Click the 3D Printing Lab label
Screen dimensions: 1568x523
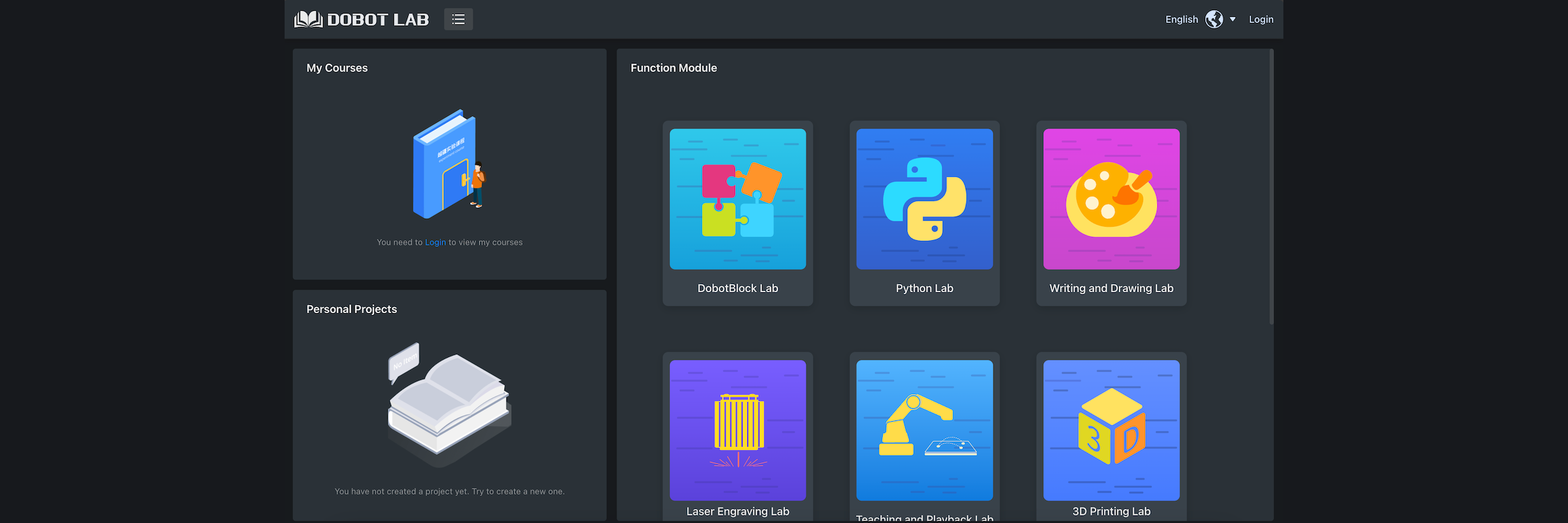point(1111,512)
